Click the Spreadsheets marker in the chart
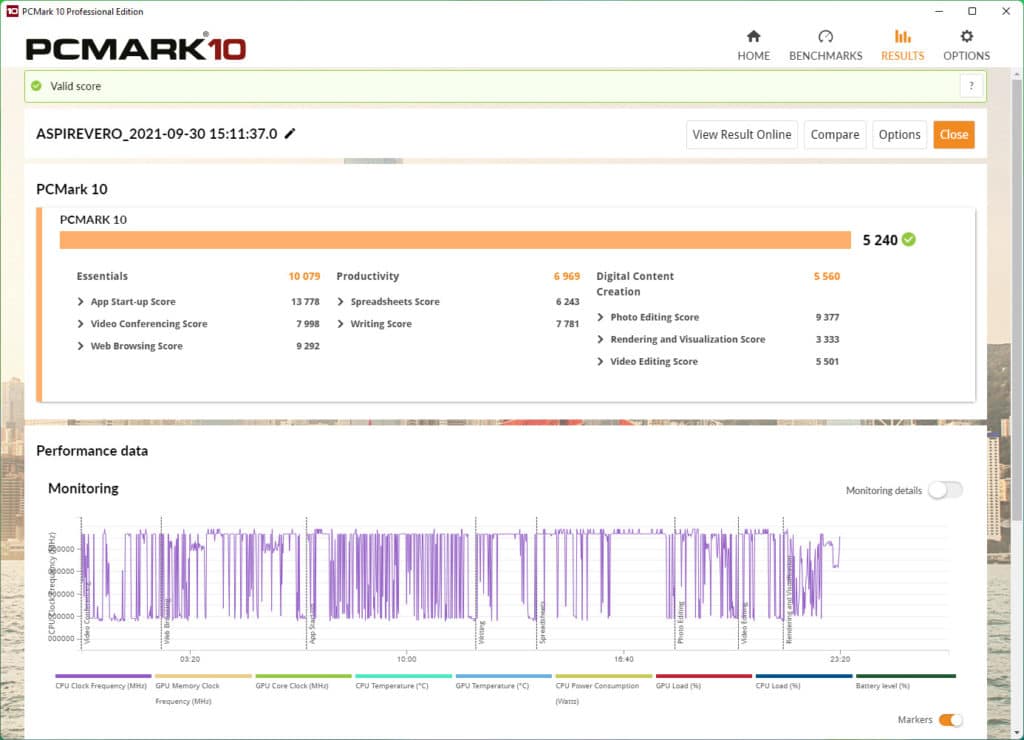Image resolution: width=1024 pixels, height=740 pixels. coord(543,622)
